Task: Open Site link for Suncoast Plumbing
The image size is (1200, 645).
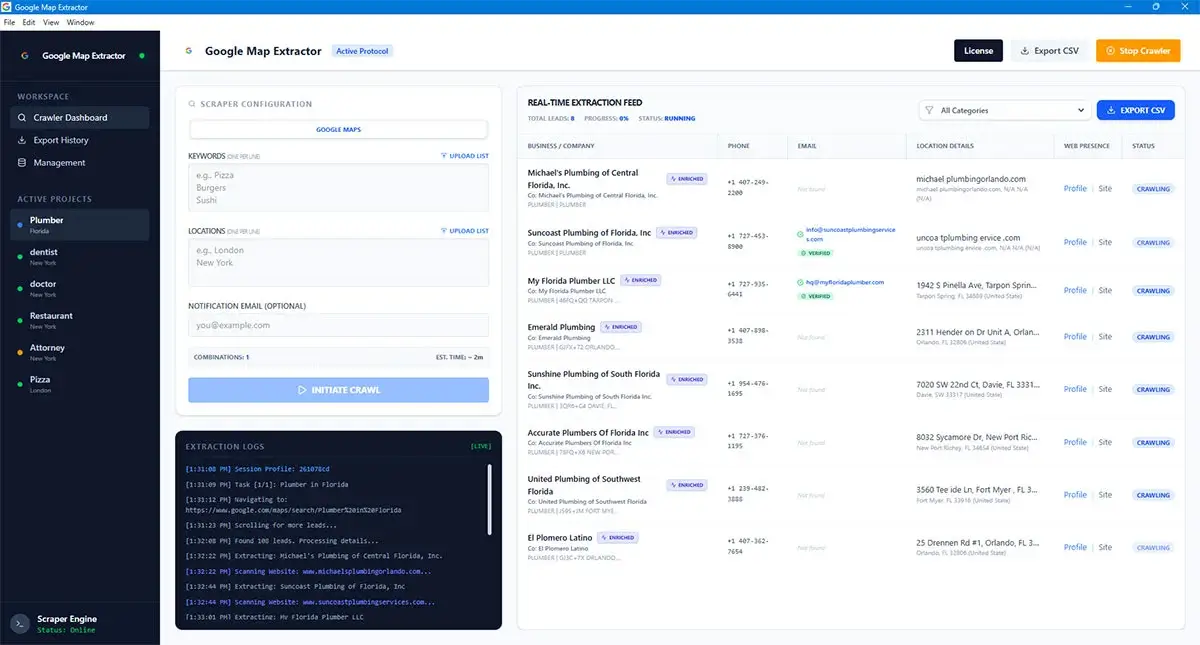Action: (x=1105, y=242)
